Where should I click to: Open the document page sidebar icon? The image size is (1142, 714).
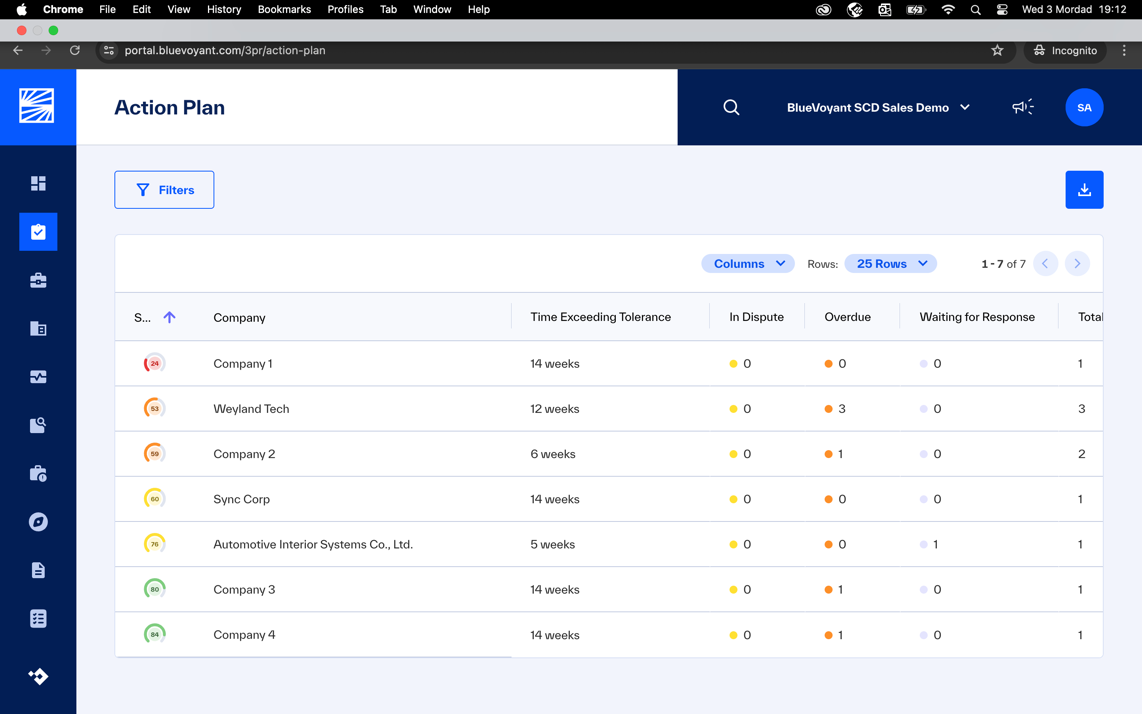[38, 570]
